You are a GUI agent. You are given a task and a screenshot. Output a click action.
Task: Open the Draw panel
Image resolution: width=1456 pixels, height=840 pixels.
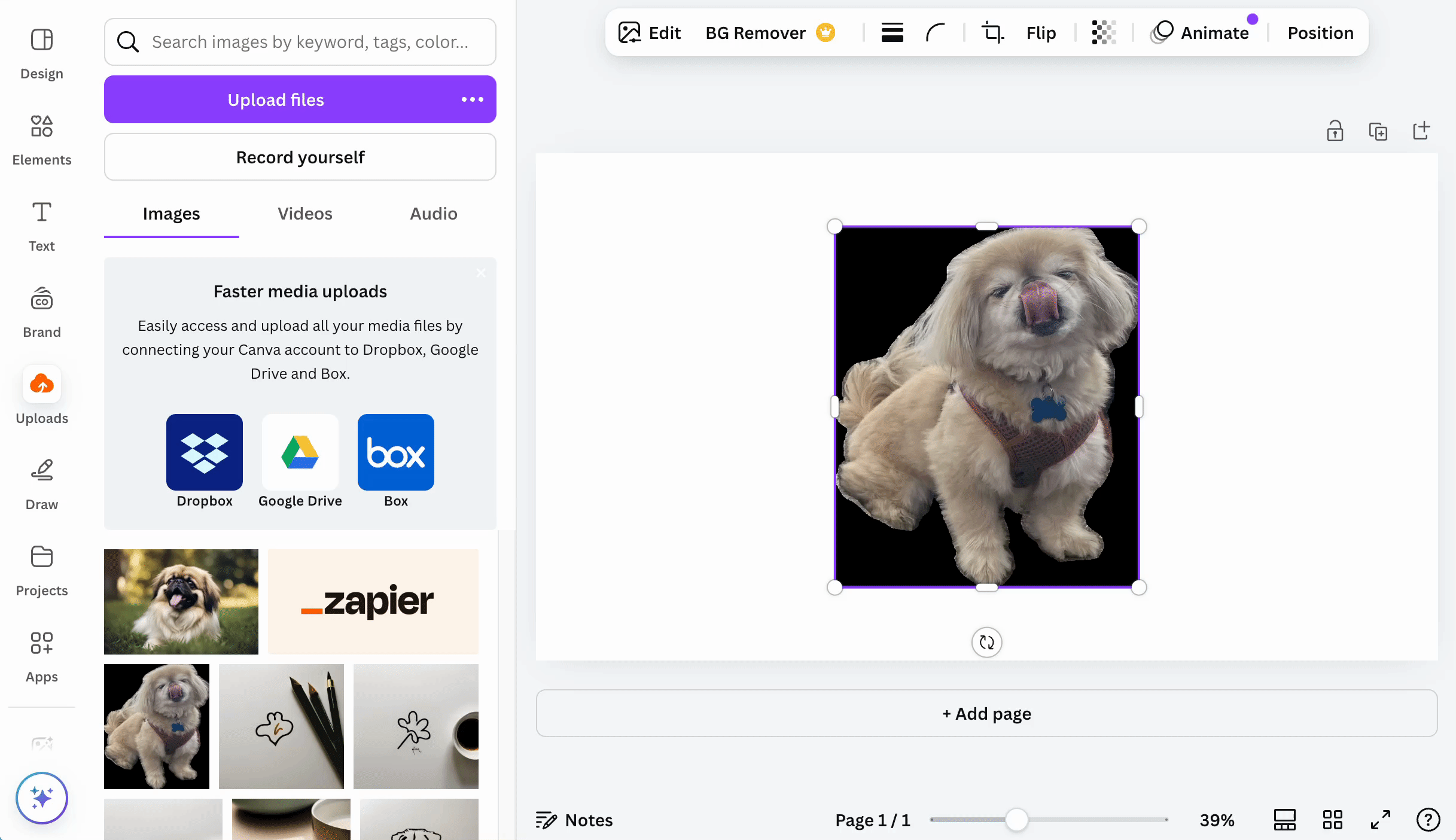tap(41, 484)
